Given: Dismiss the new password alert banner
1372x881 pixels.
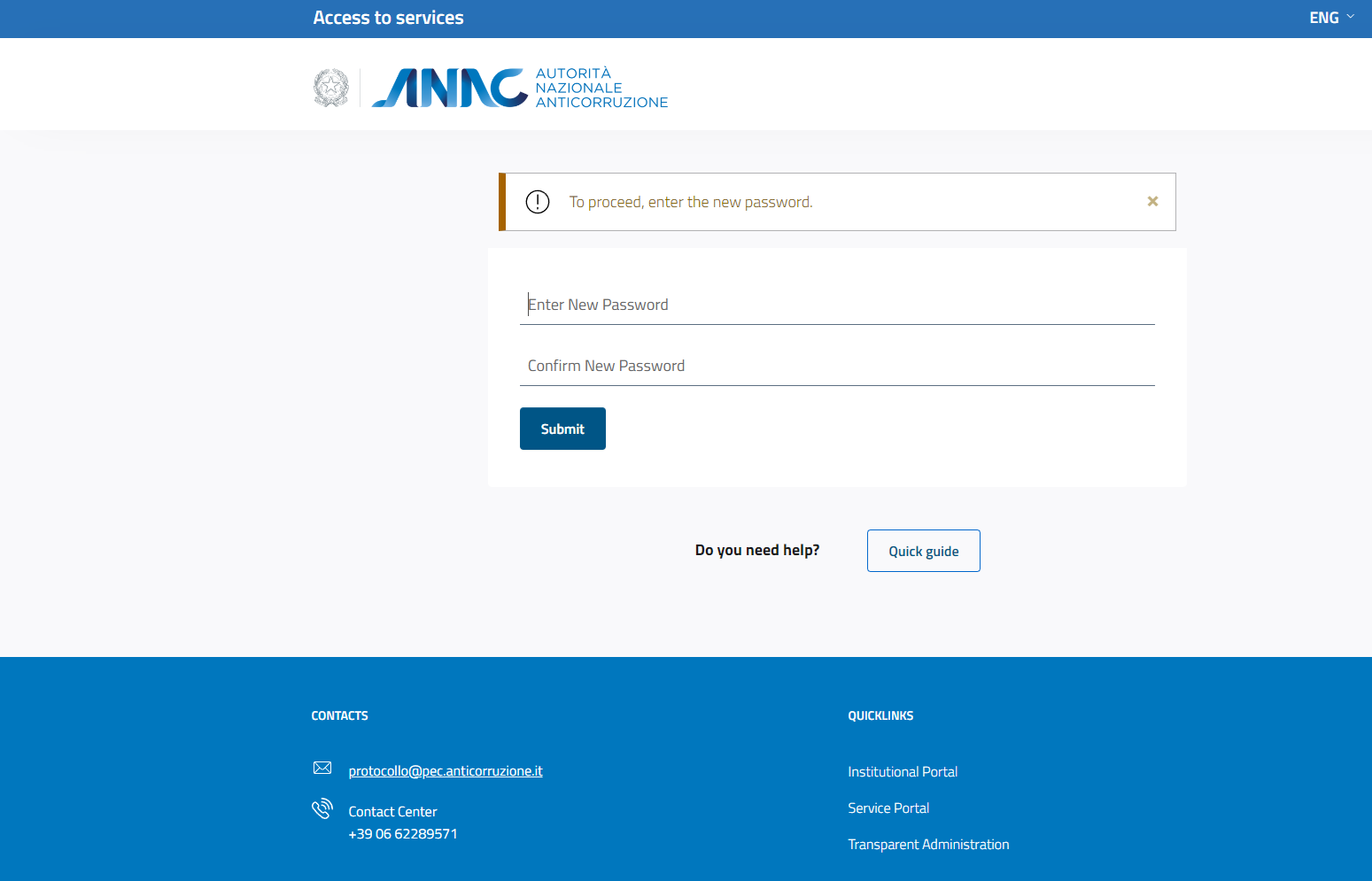Looking at the screenshot, I should coord(1152,202).
